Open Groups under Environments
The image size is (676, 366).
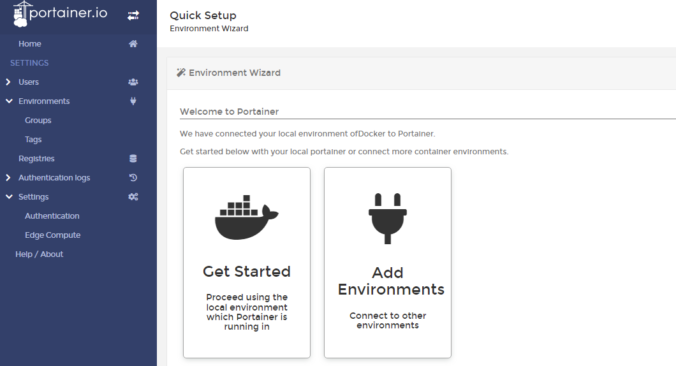(38, 120)
